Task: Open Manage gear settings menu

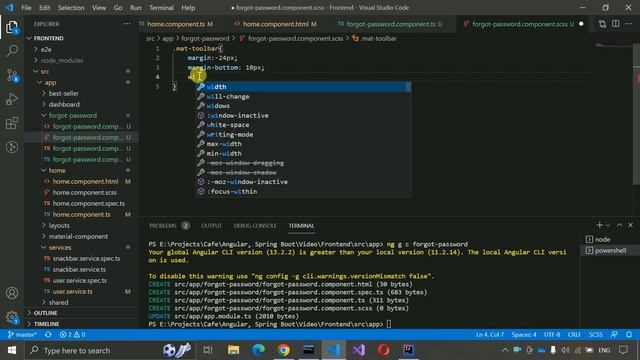Action: [12, 317]
